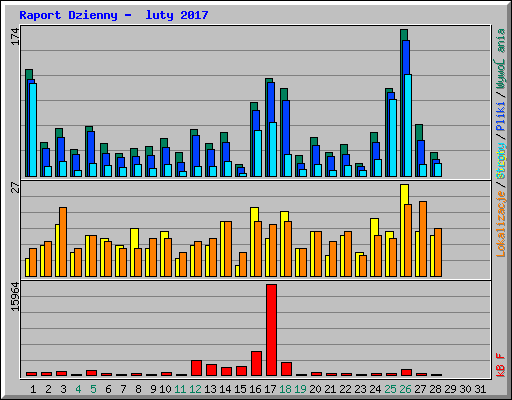Click the yellow bar for day 24
Image resolution: width=512 pixels, height=400 pixels.
(374, 227)
